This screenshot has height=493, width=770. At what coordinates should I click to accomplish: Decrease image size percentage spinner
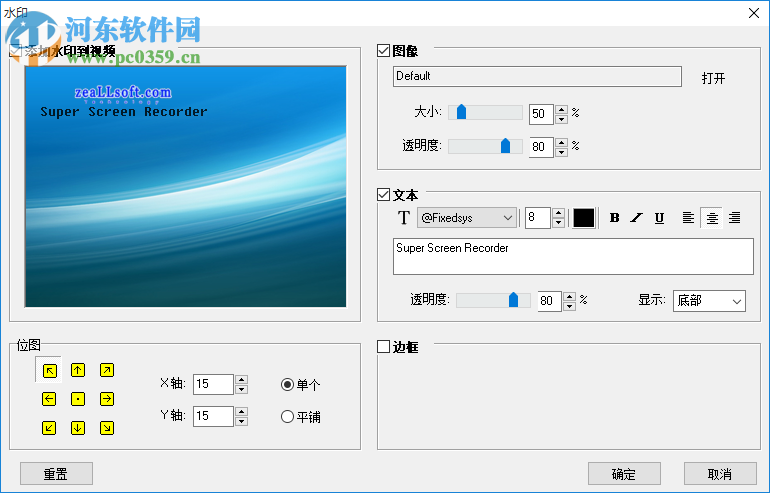coord(561,119)
